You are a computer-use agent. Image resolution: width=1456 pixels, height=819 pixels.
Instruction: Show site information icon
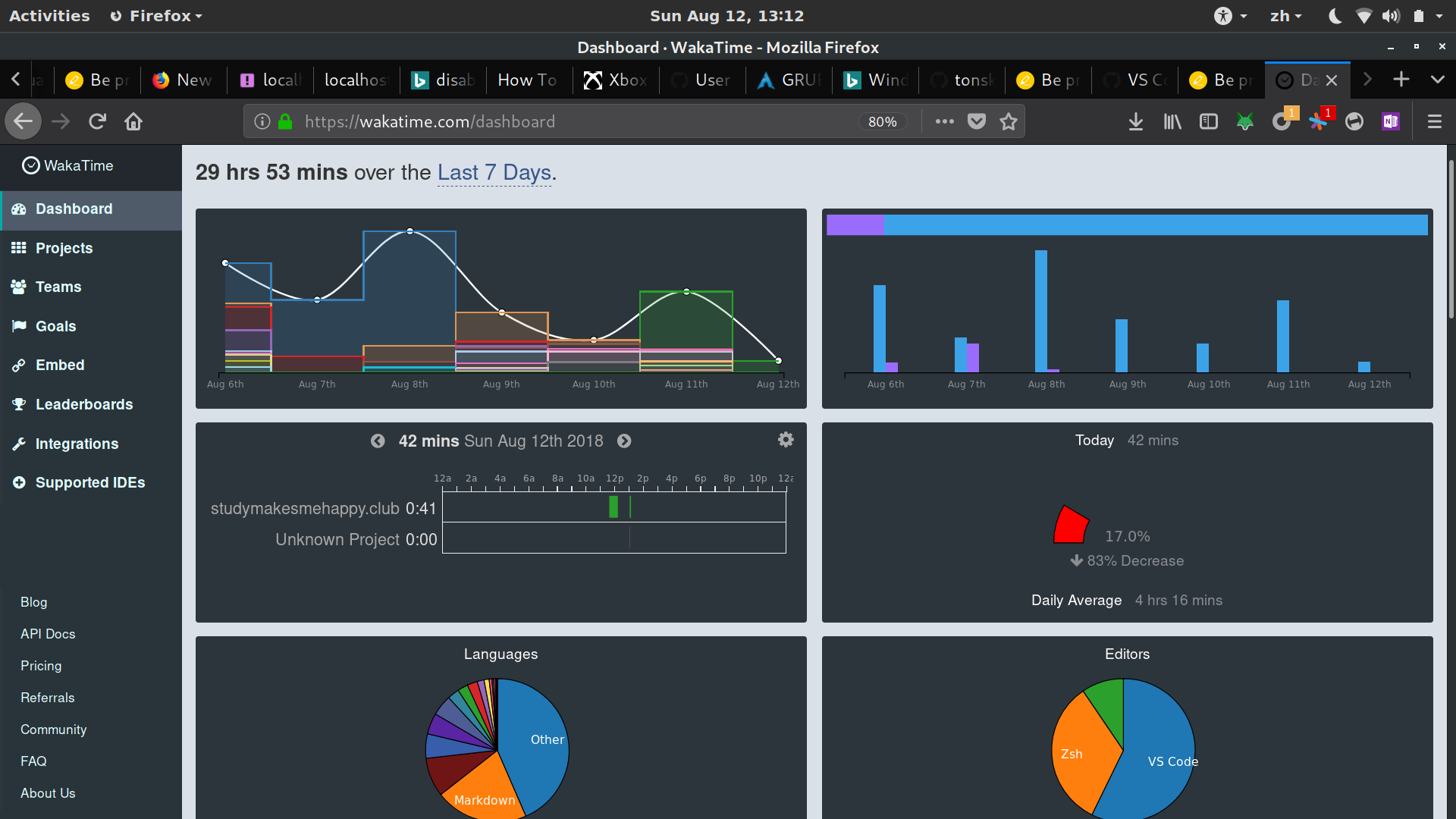click(262, 121)
